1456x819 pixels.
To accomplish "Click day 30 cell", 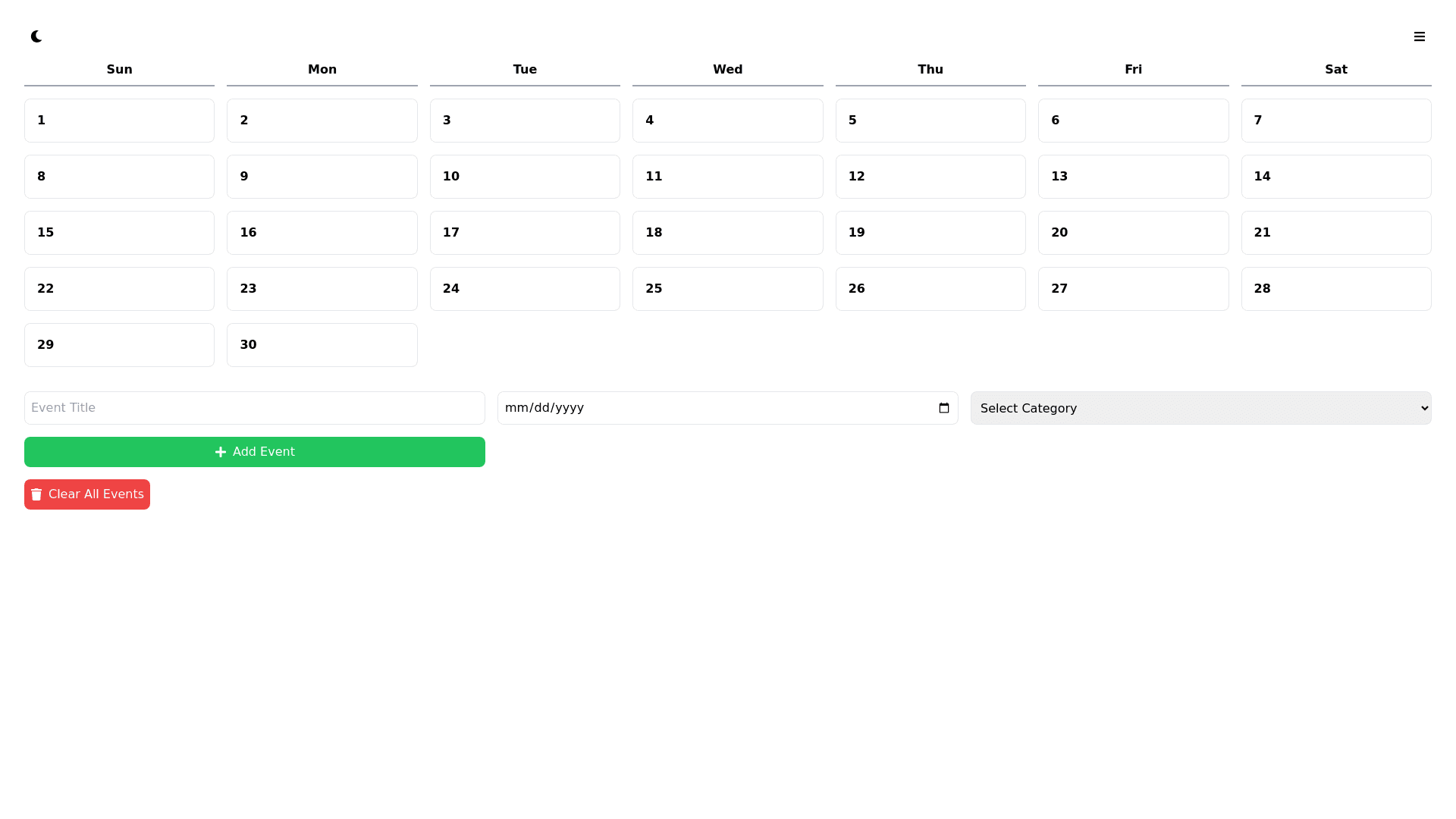I will click(322, 345).
